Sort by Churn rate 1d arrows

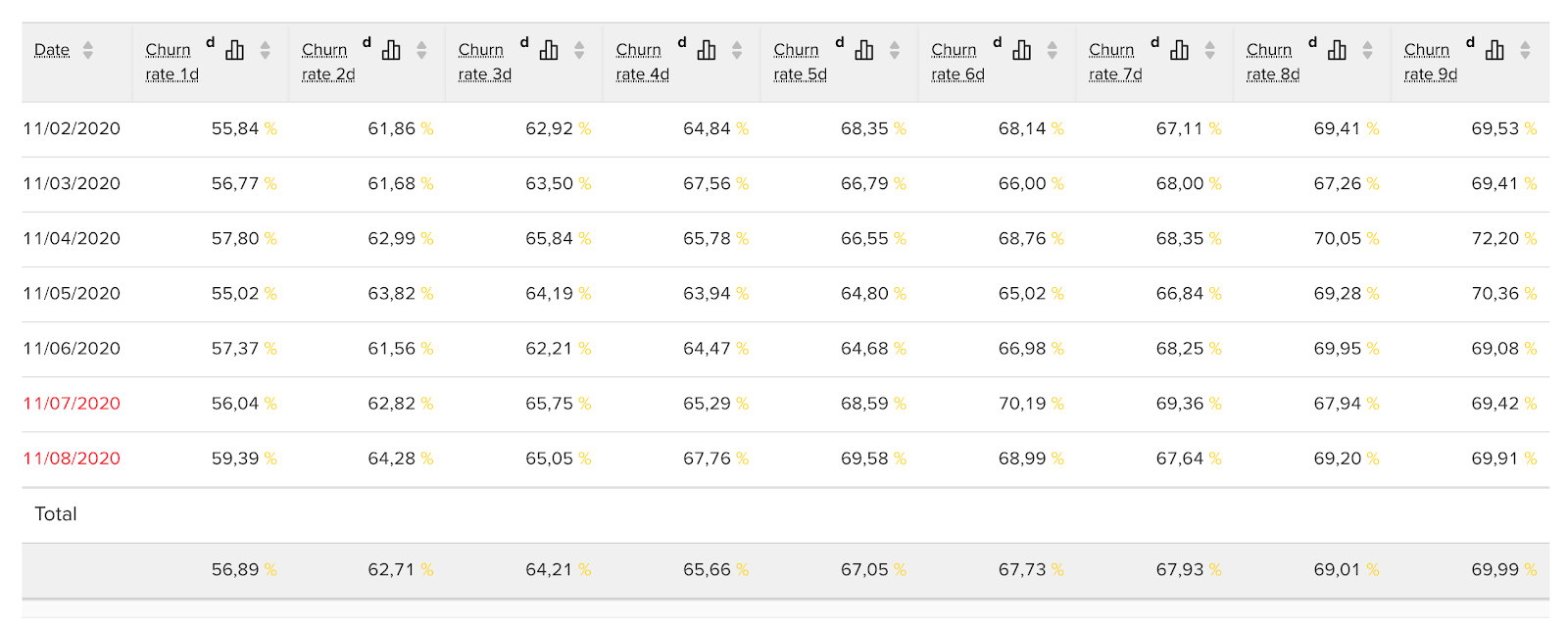(265, 50)
